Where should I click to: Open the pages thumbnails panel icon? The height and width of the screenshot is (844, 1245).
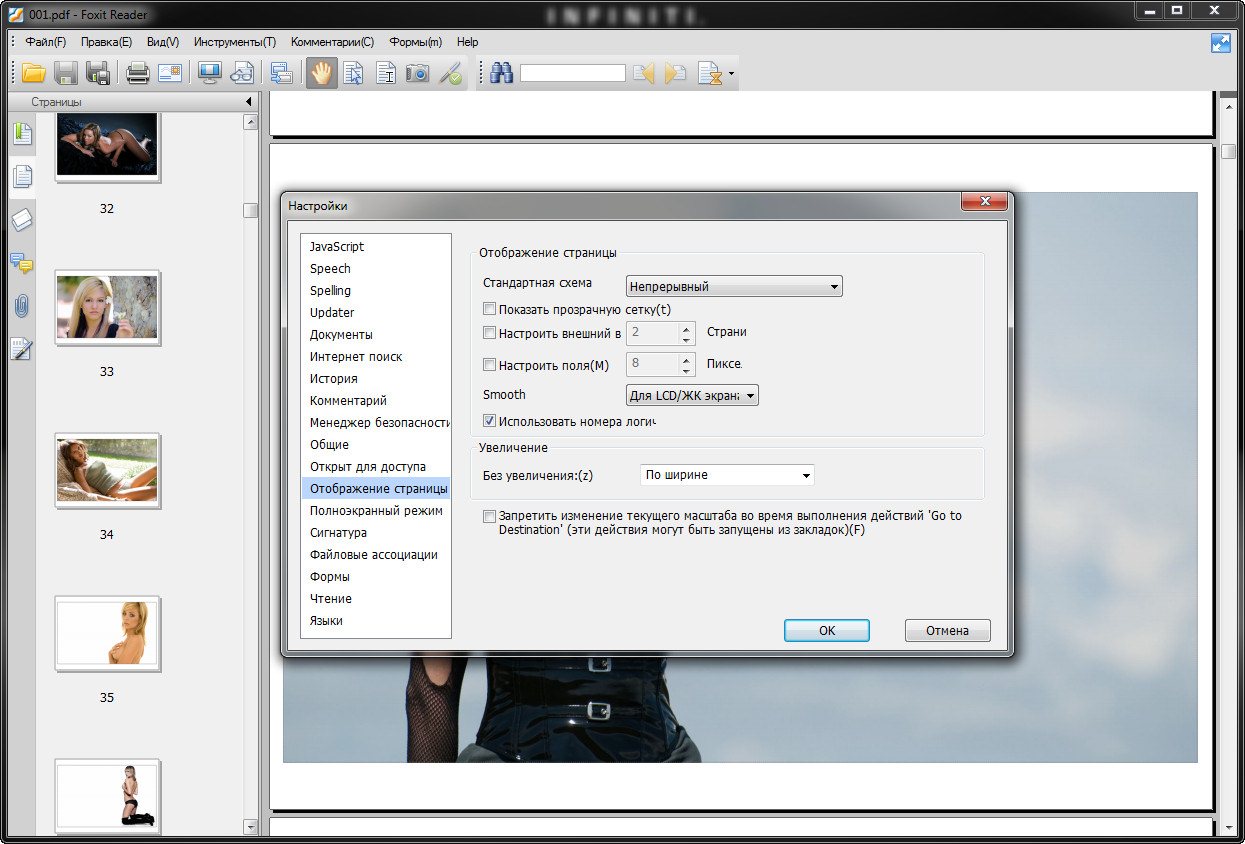22,177
